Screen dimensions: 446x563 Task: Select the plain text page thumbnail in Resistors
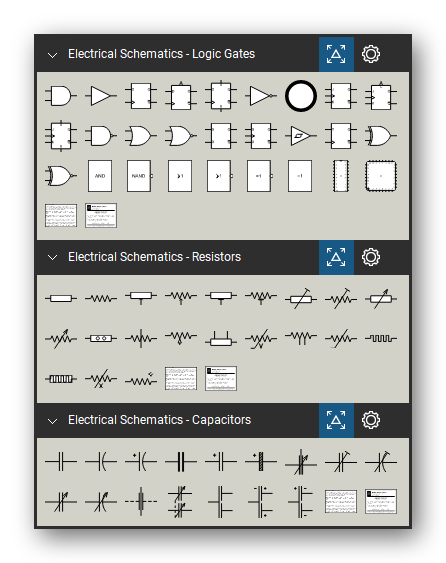(x=181, y=378)
